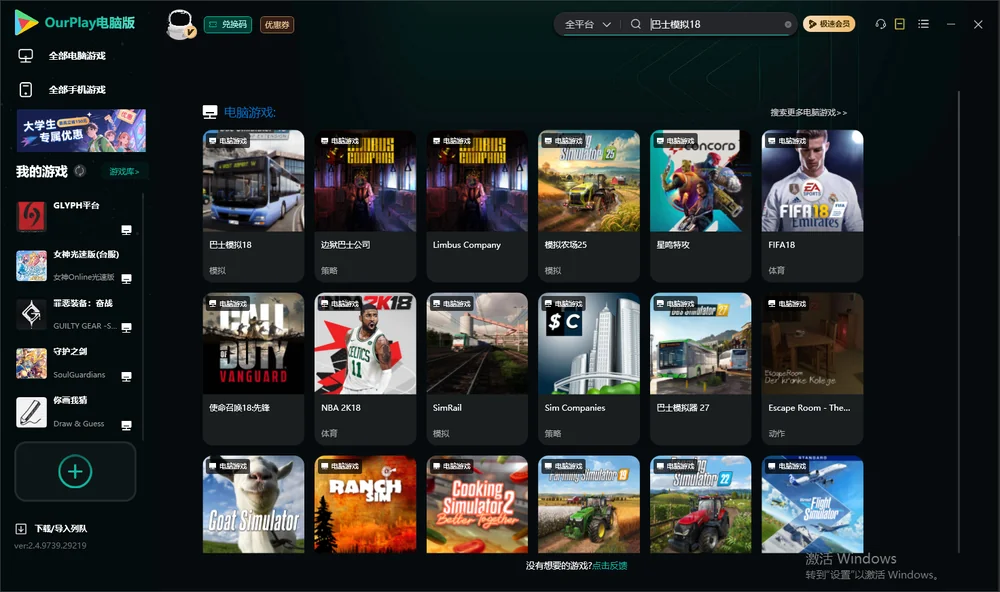Click the GLYPH平台 game icon
This screenshot has height=592, width=1000.
coord(31,216)
